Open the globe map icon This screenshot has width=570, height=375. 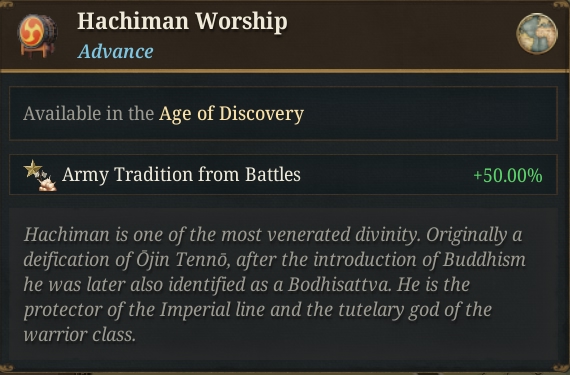tap(537, 33)
